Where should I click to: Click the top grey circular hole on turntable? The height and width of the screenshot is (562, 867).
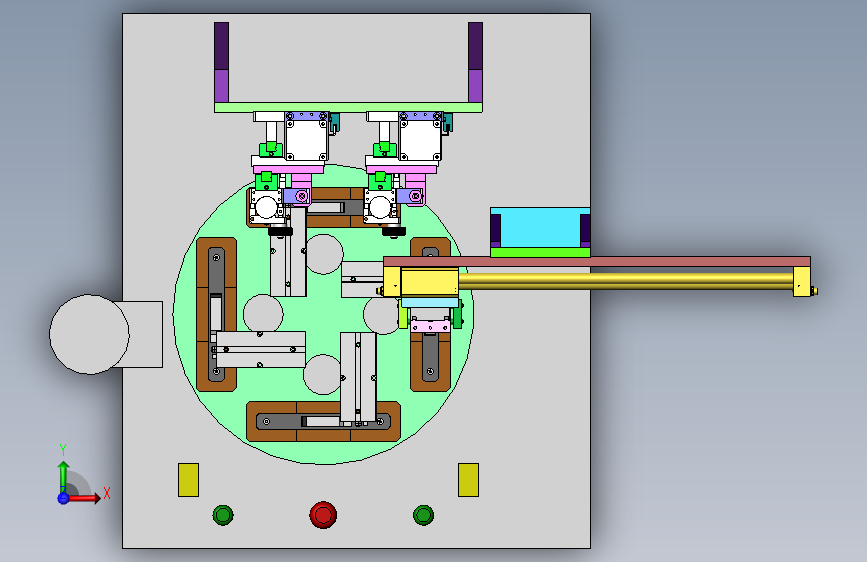point(324,254)
